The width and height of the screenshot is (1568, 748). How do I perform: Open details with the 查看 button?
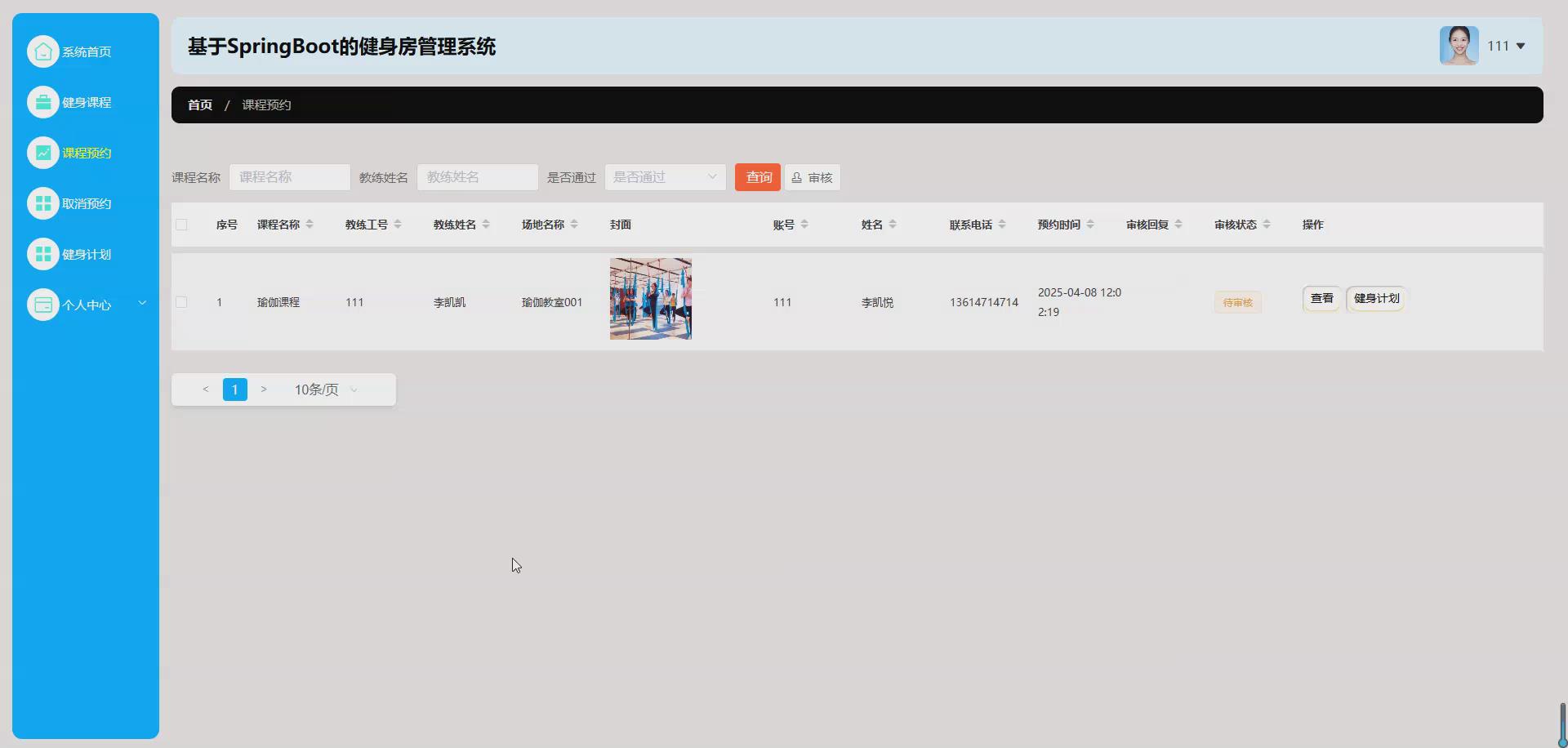point(1321,298)
